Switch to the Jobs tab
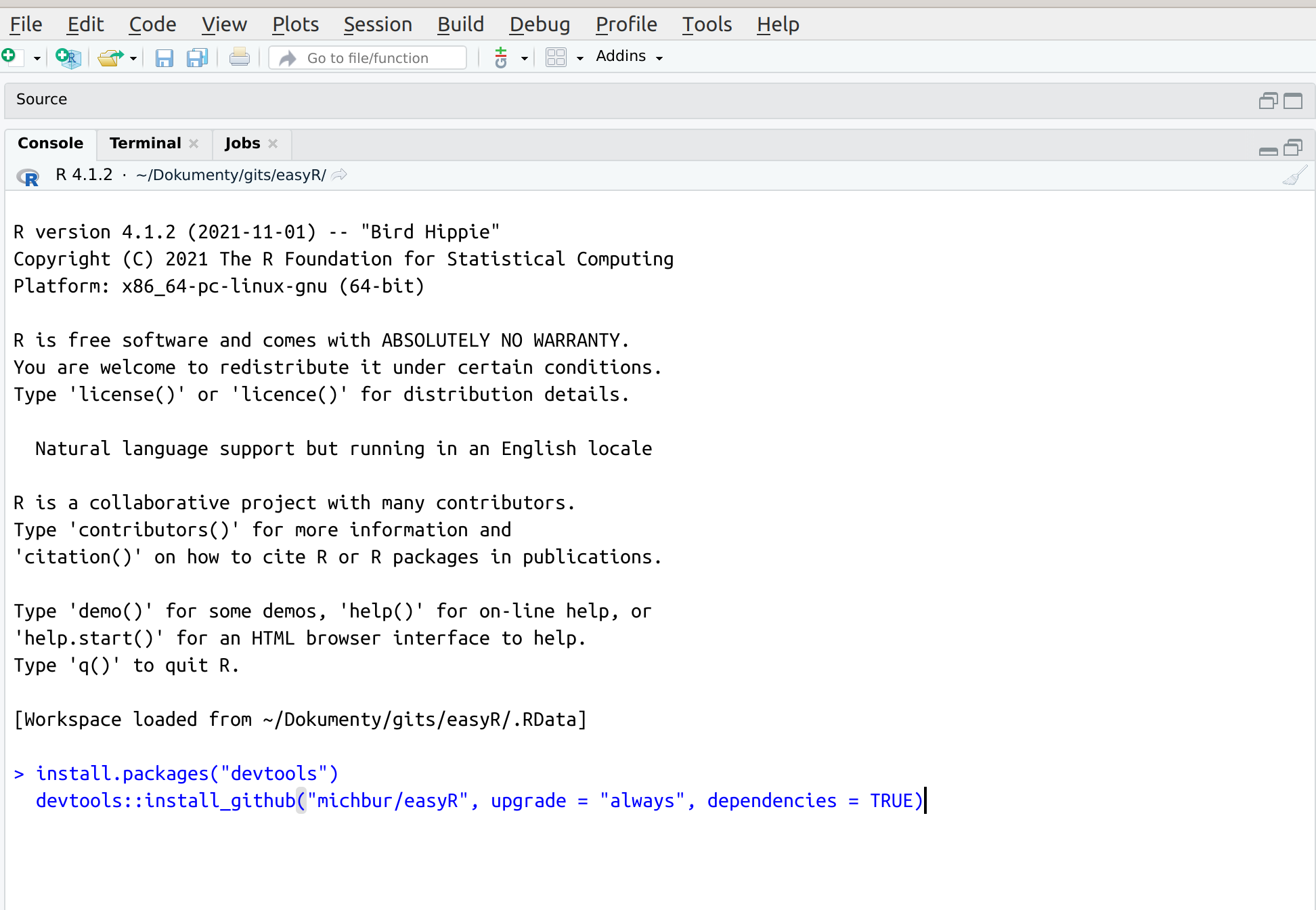 tap(242, 144)
